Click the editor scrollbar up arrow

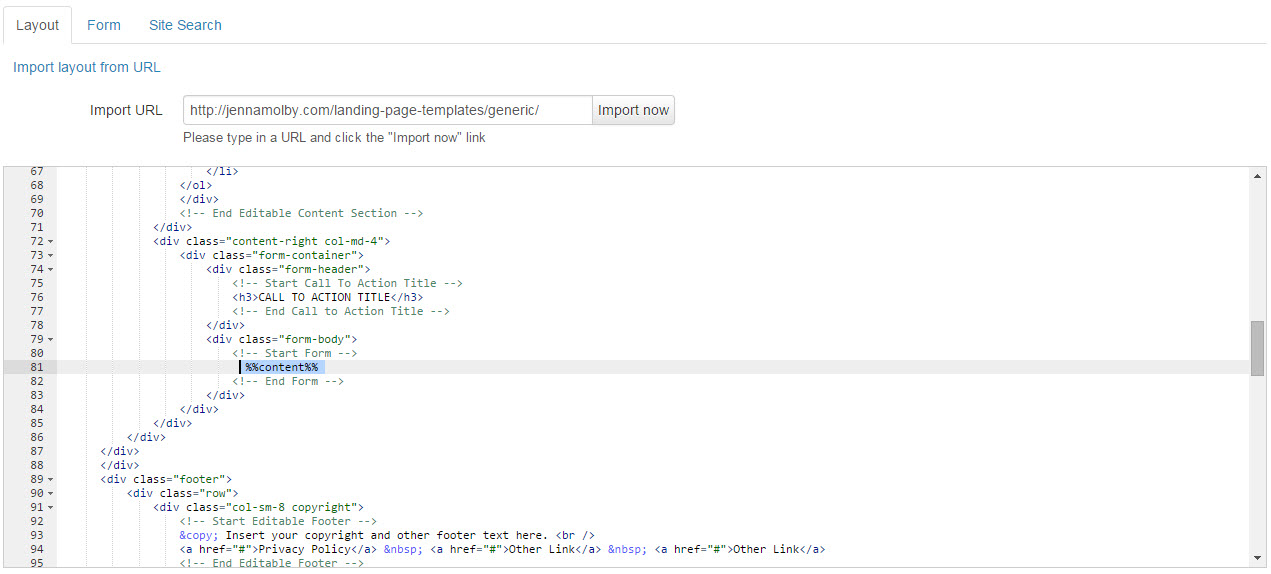(1257, 176)
